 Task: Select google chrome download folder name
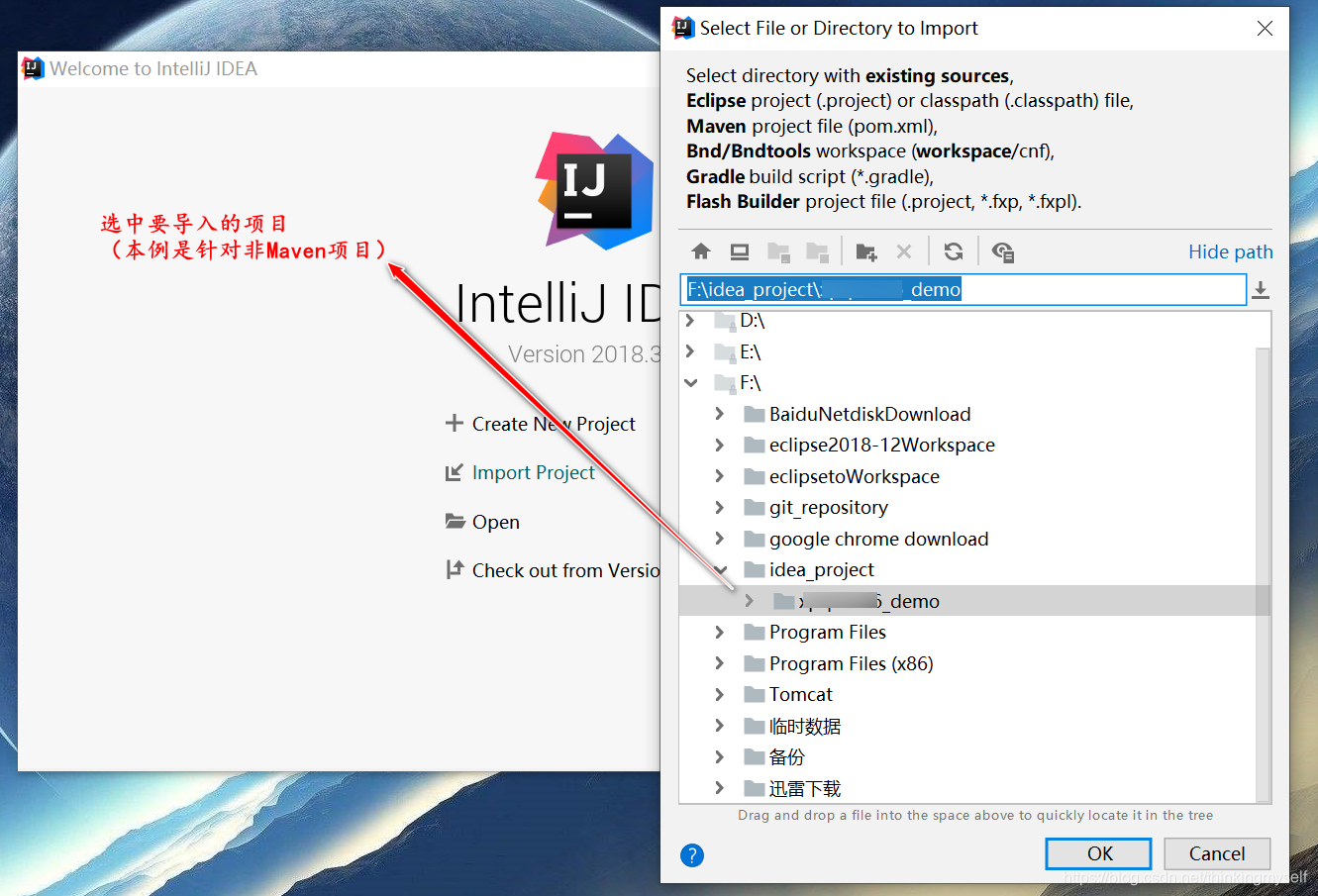(878, 539)
